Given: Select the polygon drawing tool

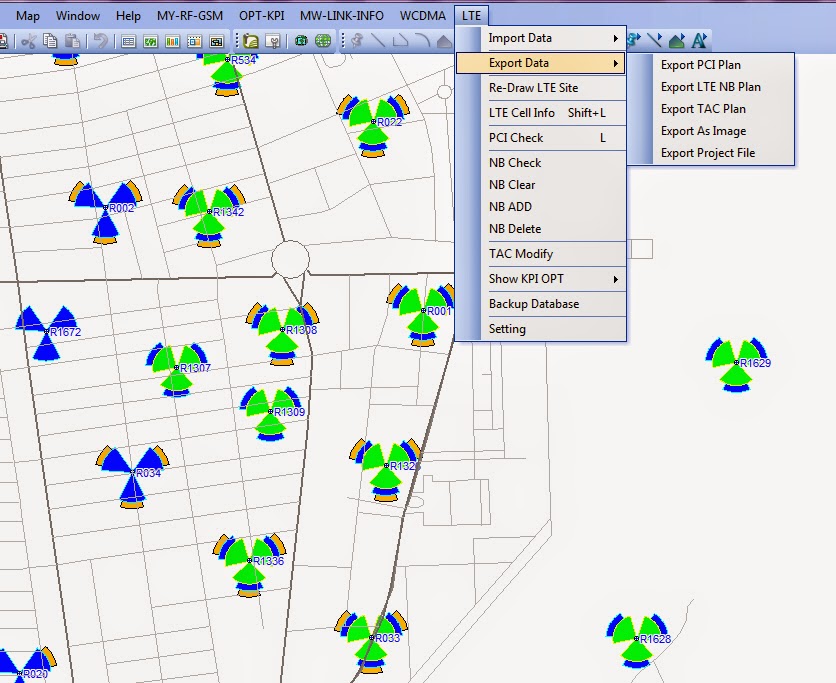Looking at the screenshot, I should 678,40.
